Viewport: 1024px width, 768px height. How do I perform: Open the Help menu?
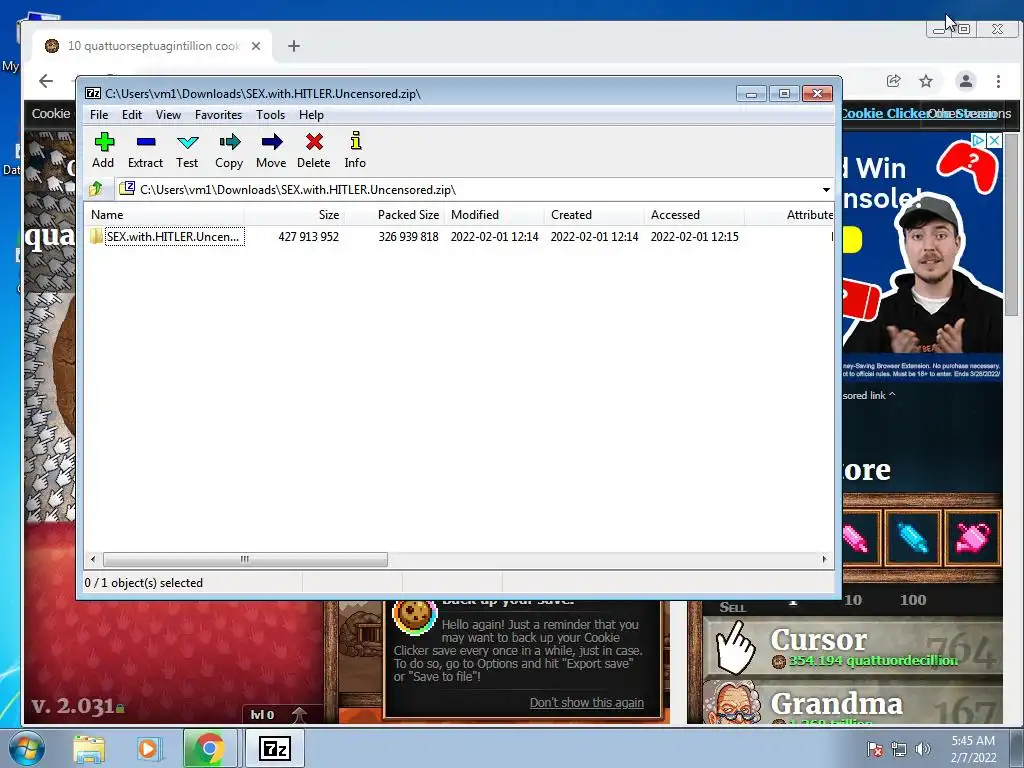pyautogui.click(x=312, y=115)
